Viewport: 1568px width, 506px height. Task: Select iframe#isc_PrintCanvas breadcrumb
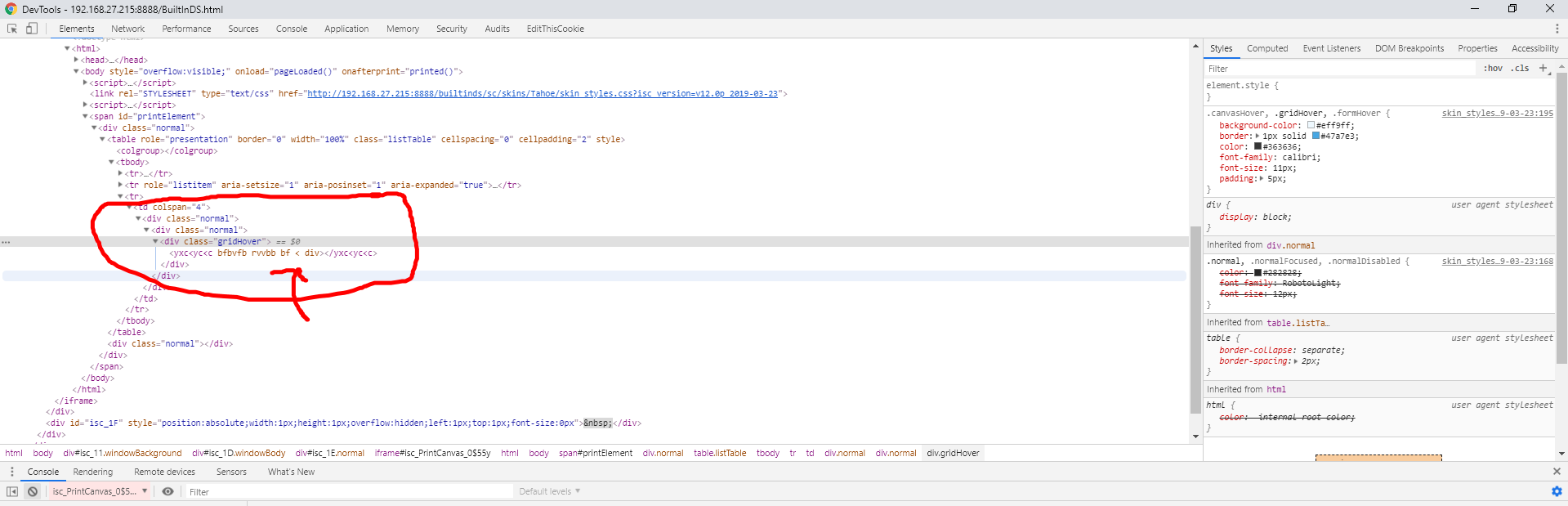(x=432, y=453)
